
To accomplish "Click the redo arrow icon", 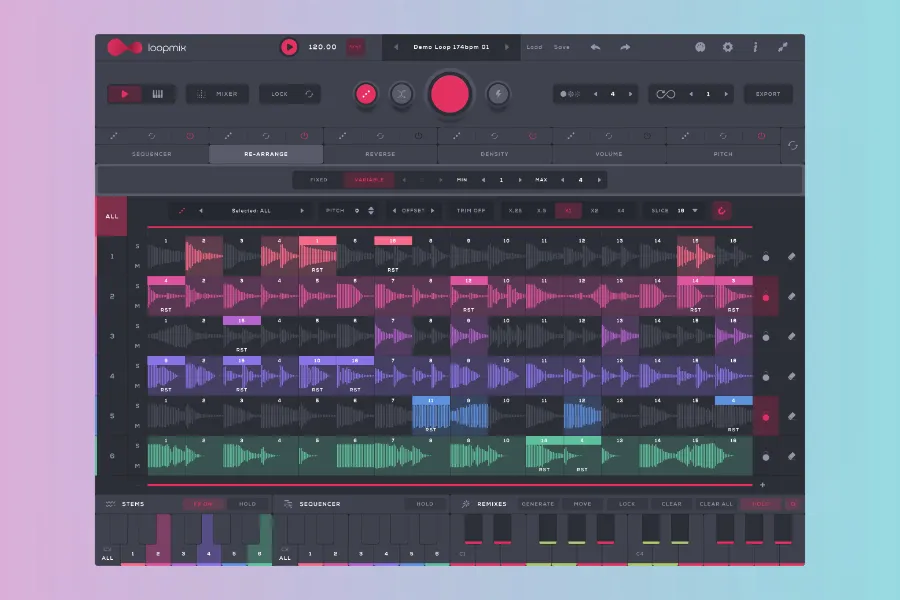I will click(625, 47).
